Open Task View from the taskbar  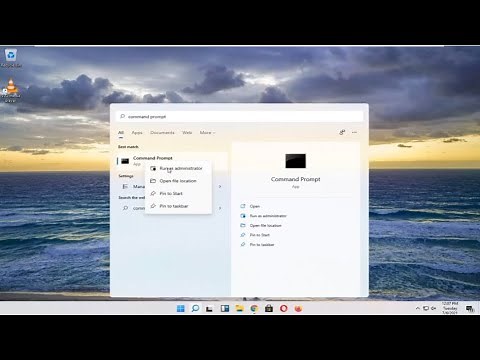tap(209, 309)
